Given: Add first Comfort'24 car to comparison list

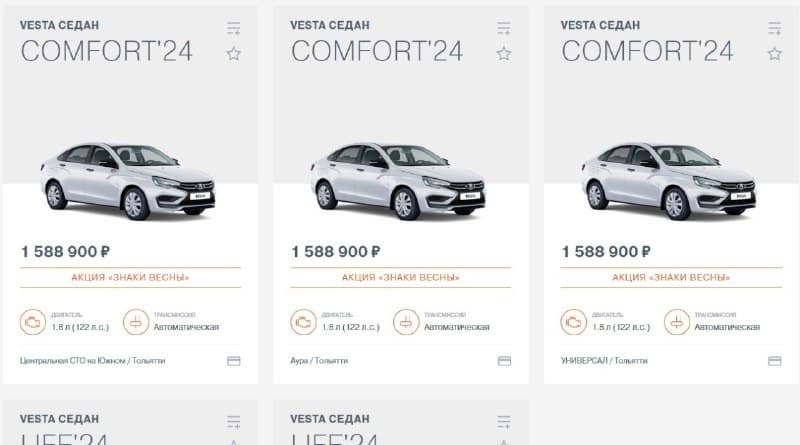Looking at the screenshot, I should tap(234, 29).
